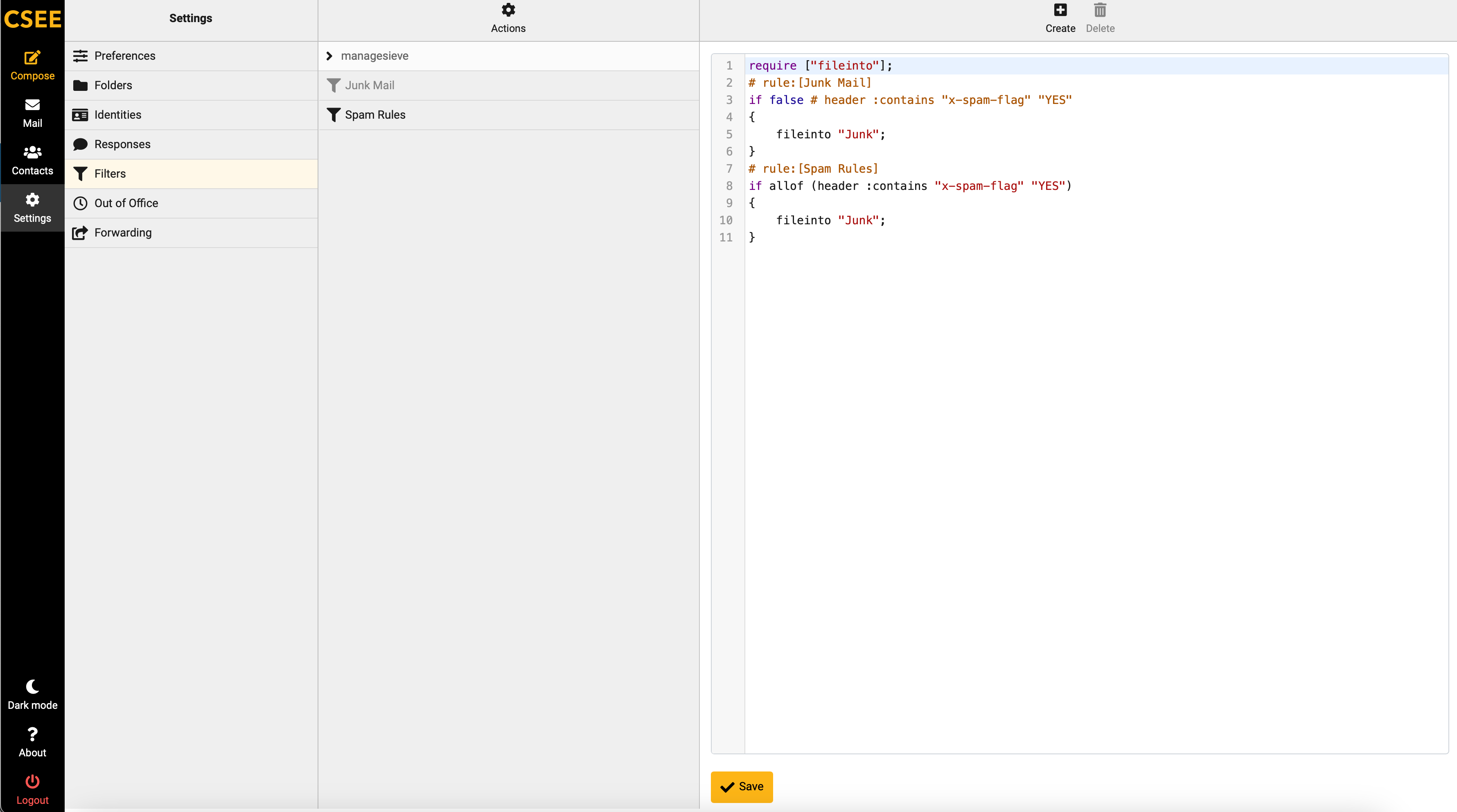
Task: Click the Save button
Action: [741, 787]
